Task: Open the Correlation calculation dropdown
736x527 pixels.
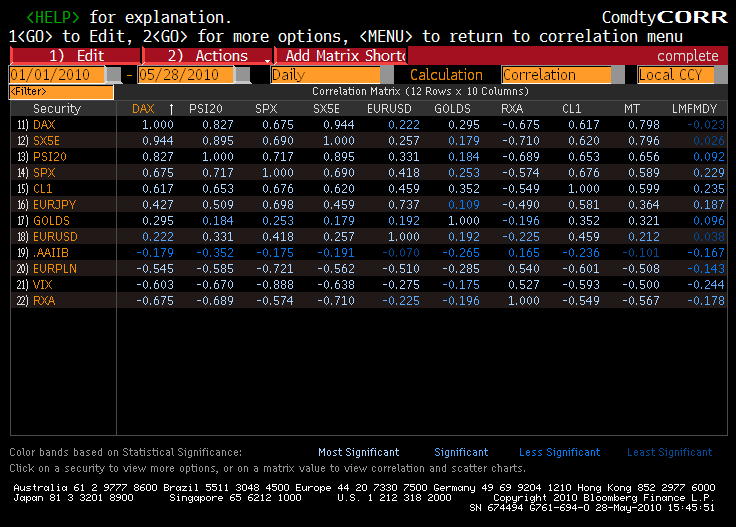Action: pyautogui.click(x=563, y=75)
